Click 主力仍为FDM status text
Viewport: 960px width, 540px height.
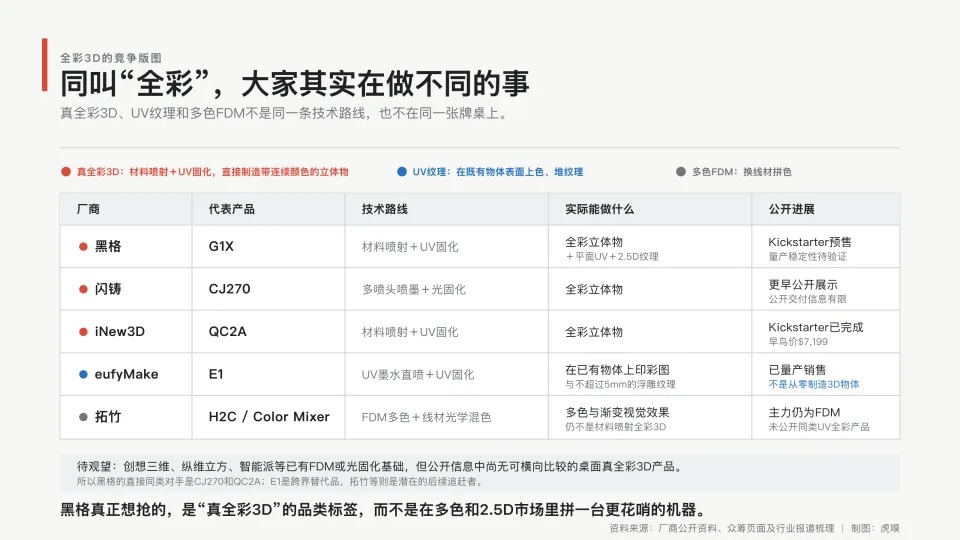pos(804,412)
